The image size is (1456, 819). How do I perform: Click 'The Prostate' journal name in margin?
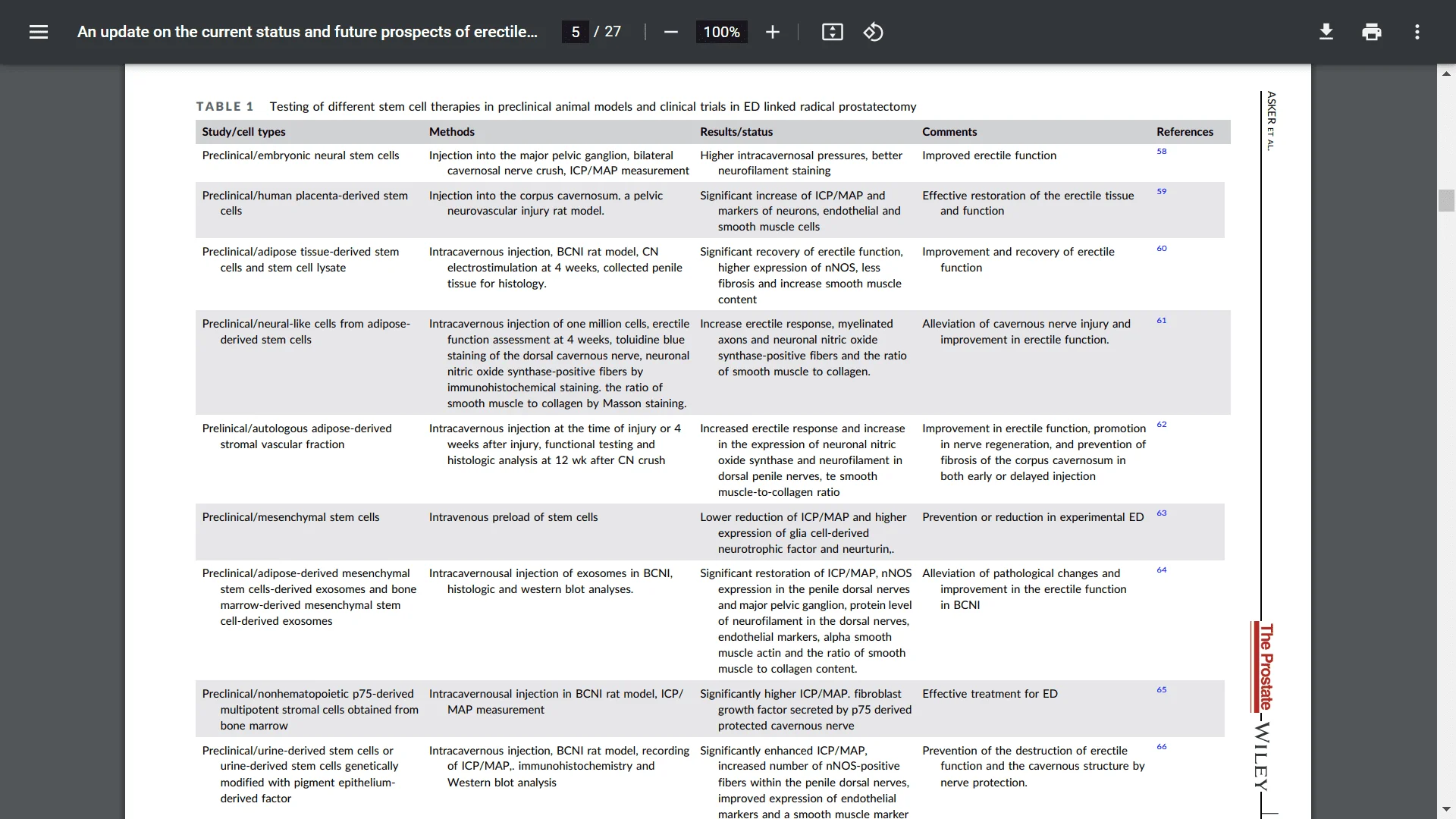[x=1266, y=666]
